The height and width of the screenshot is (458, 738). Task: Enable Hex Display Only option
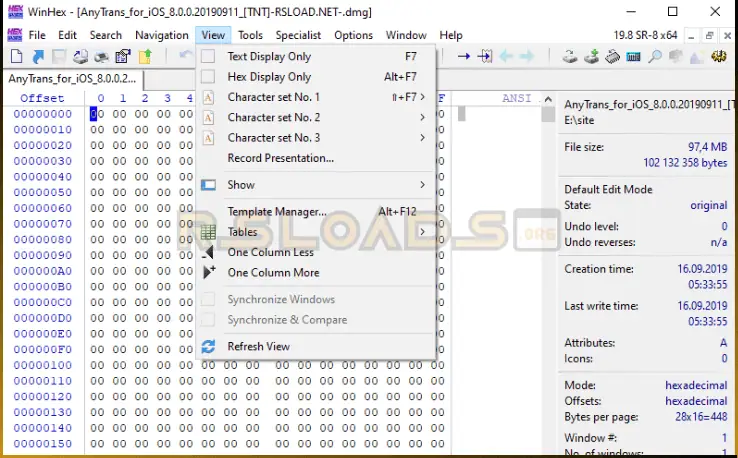click(x=268, y=77)
